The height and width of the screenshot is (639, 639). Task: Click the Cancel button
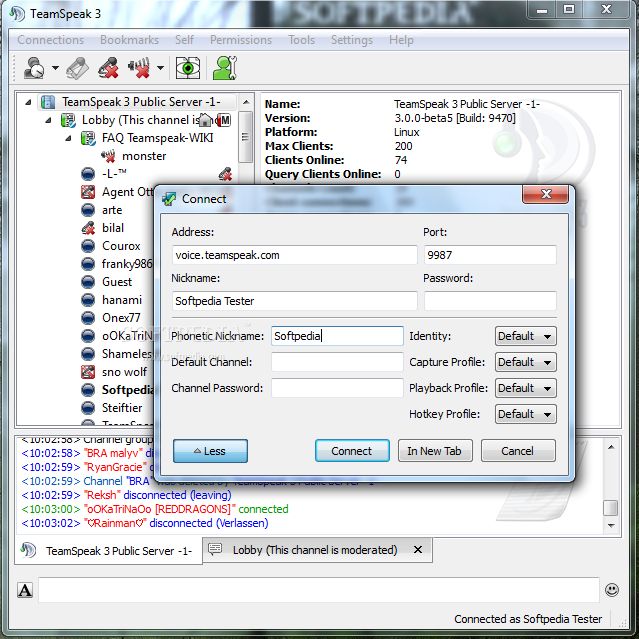[518, 451]
